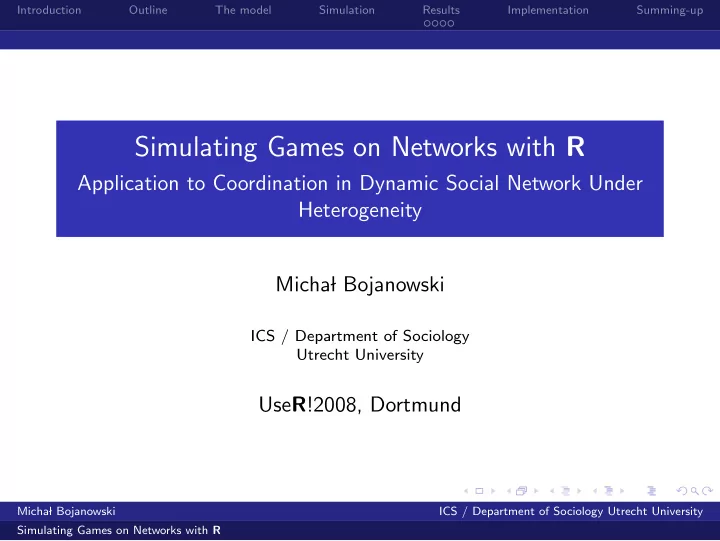
Task: Navigate to the Simulation section
Action: pyautogui.click(x=347, y=10)
